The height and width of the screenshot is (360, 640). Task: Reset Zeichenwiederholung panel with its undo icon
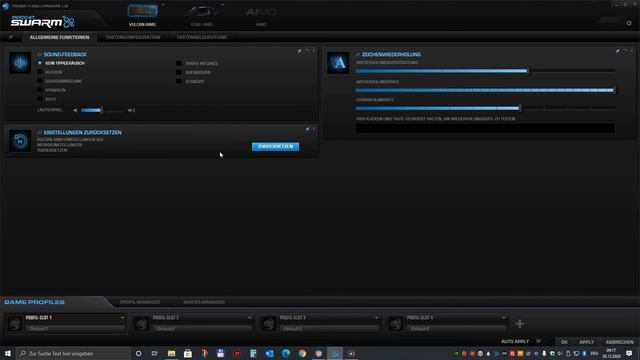[625, 51]
